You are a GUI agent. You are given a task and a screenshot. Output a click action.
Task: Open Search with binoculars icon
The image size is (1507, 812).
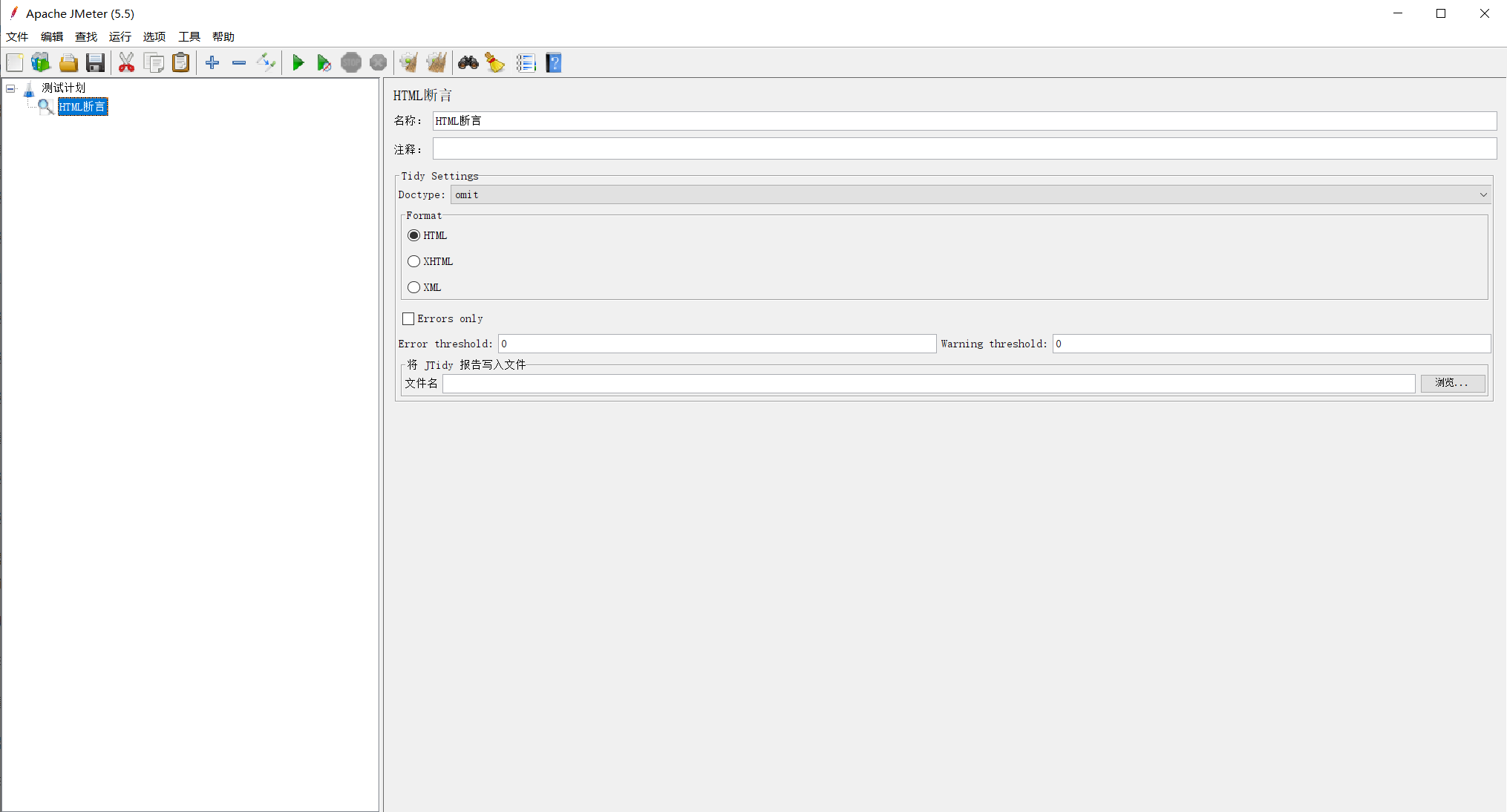click(468, 63)
